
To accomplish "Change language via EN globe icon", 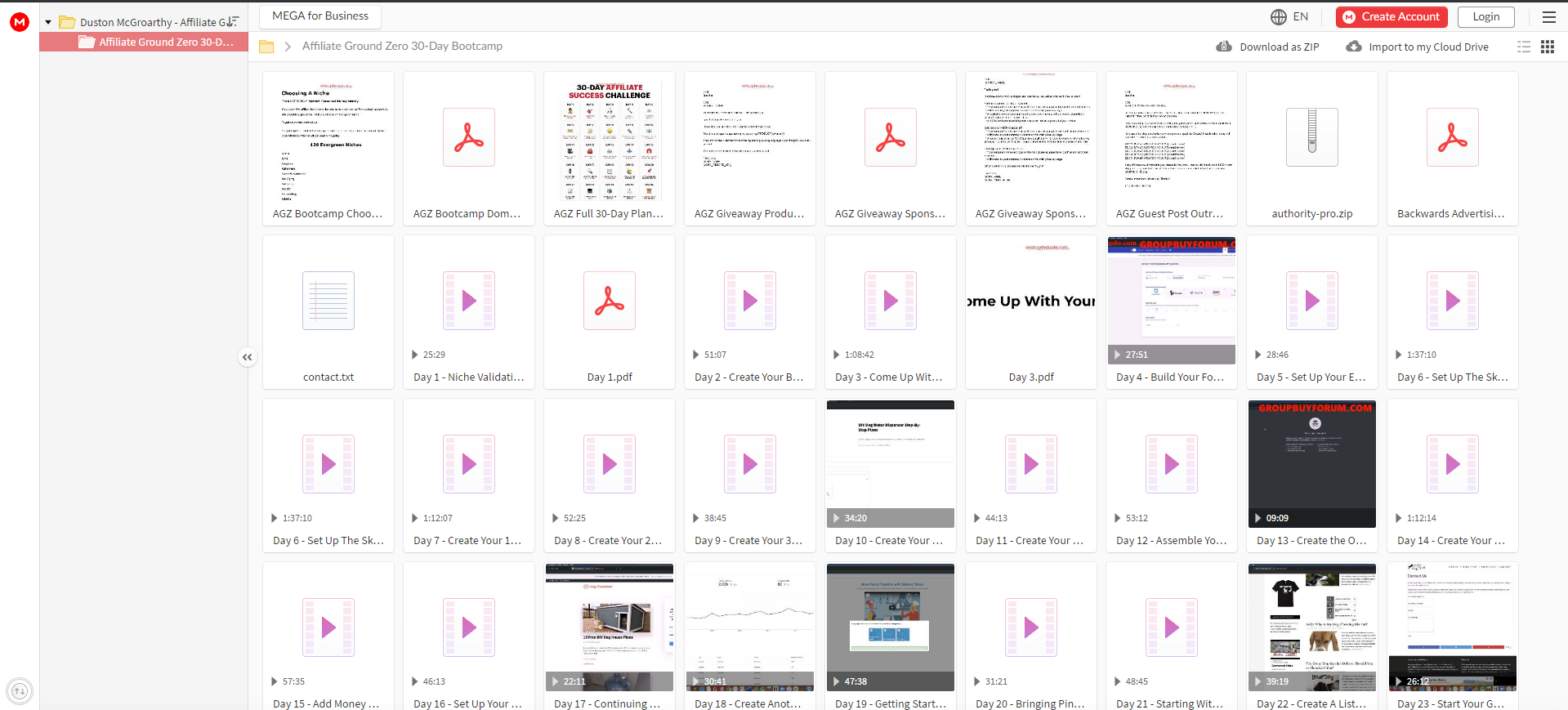I will pos(1289,16).
